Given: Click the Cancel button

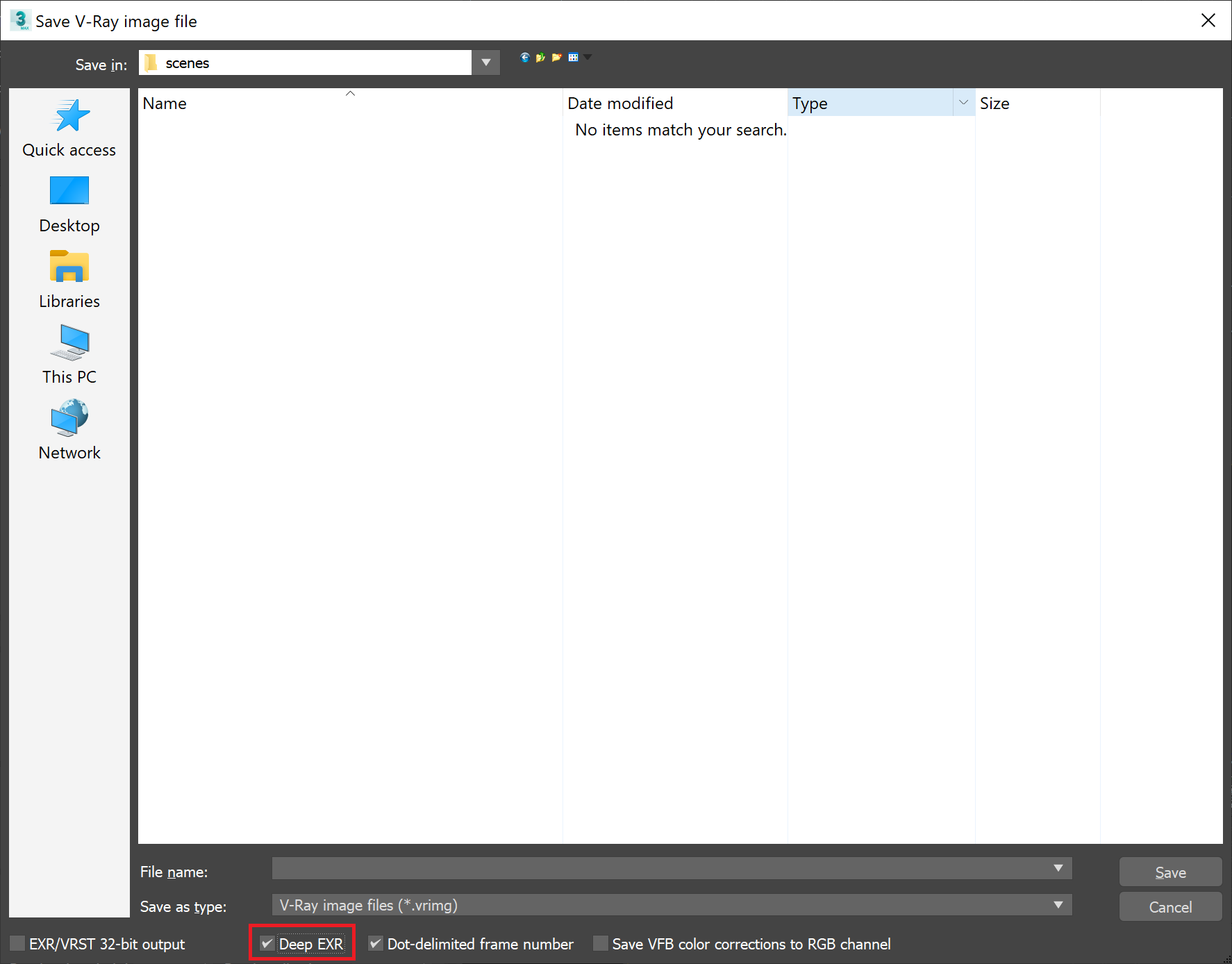Looking at the screenshot, I should point(1170,906).
